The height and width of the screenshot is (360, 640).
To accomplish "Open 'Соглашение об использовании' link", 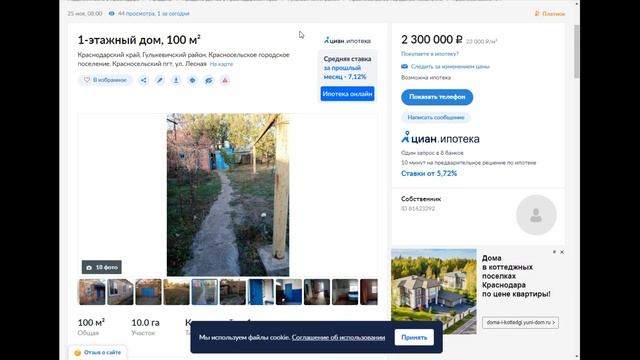I will tap(338, 338).
